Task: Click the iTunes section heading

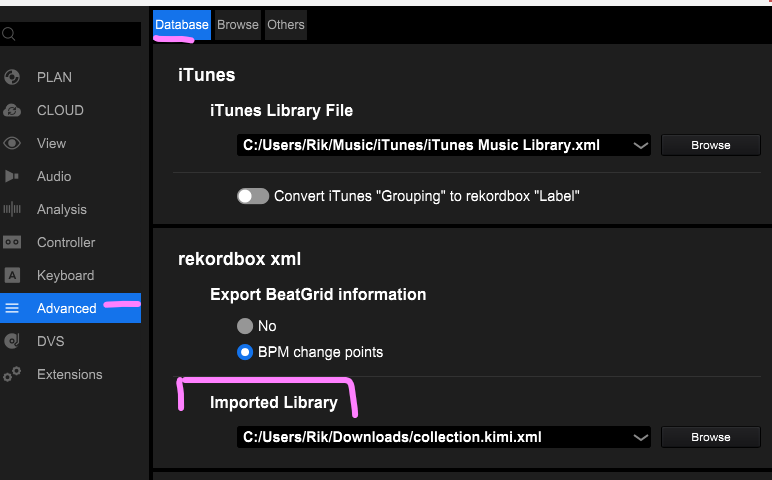Action: [x=207, y=75]
